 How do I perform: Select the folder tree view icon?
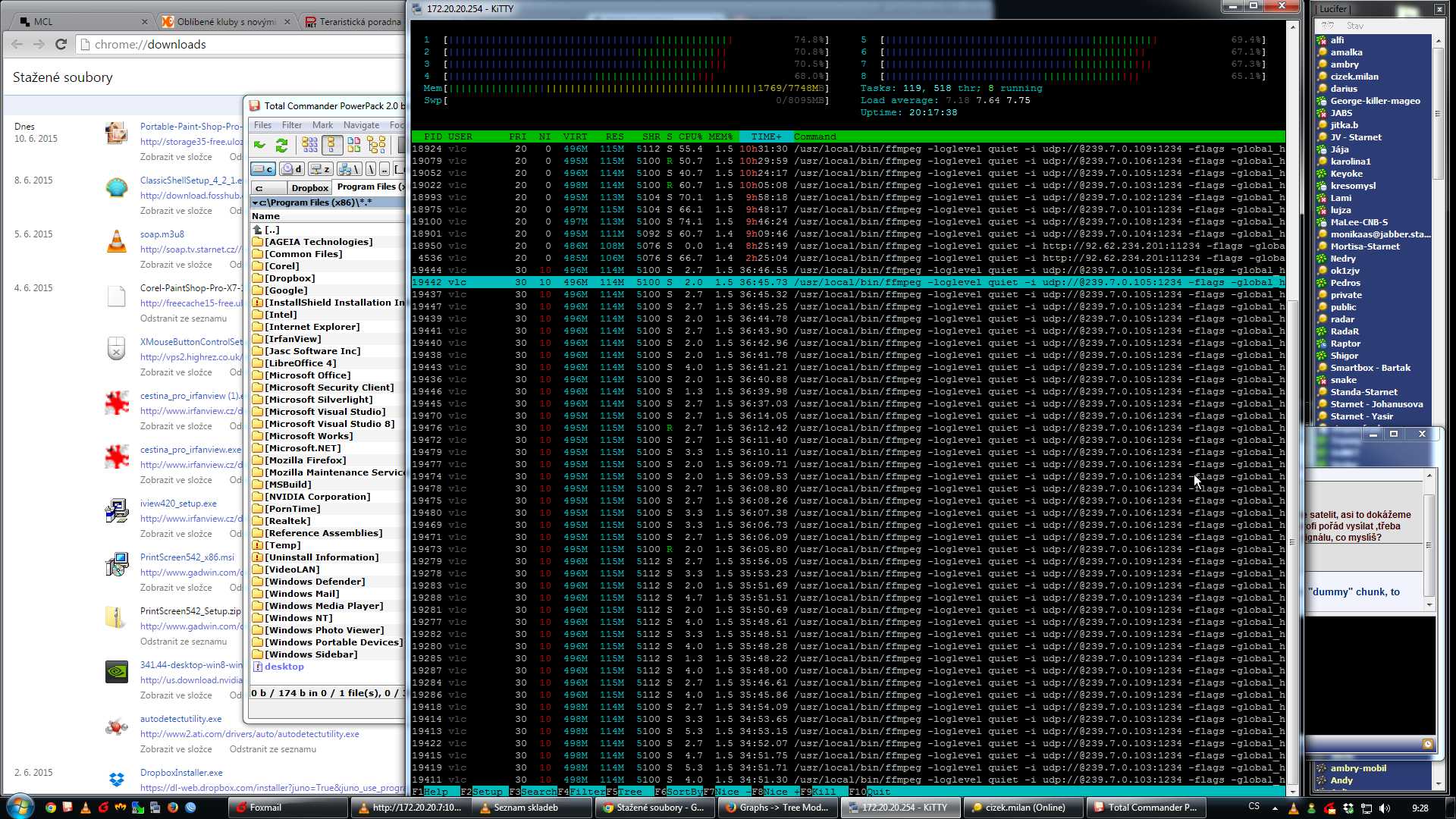[x=376, y=145]
